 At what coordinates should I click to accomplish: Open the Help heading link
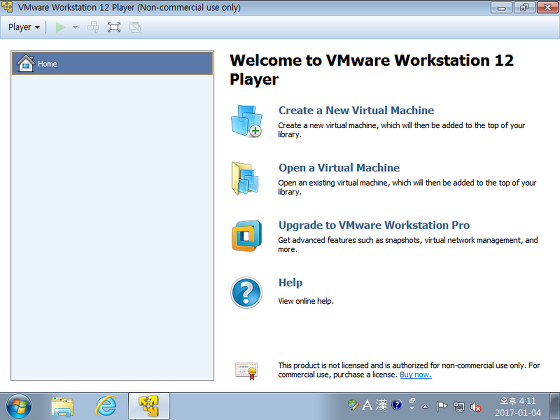point(290,282)
